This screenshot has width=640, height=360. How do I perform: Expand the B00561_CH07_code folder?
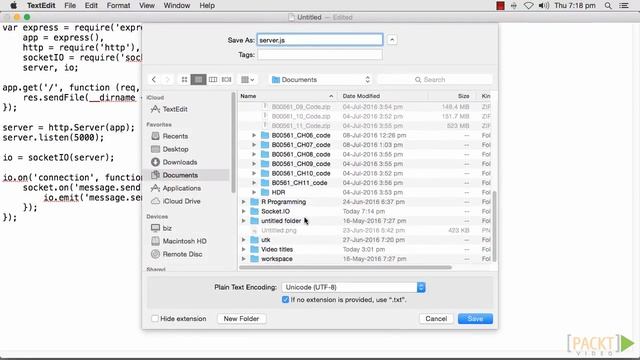(x=254, y=144)
